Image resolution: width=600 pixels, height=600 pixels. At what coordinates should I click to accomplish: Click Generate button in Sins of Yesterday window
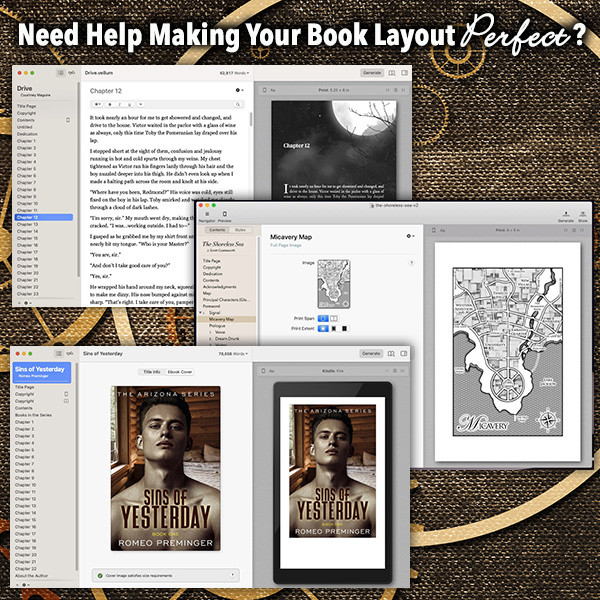(371, 353)
